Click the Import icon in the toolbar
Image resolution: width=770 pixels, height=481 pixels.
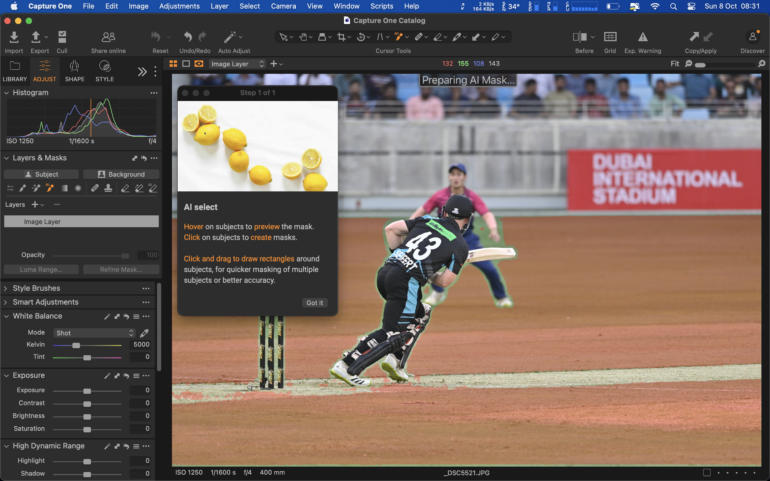pos(14,37)
